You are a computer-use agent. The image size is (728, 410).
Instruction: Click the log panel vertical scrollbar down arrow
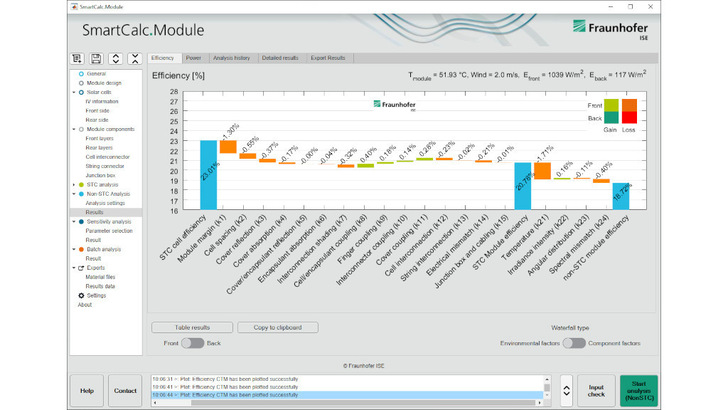pos(547,395)
